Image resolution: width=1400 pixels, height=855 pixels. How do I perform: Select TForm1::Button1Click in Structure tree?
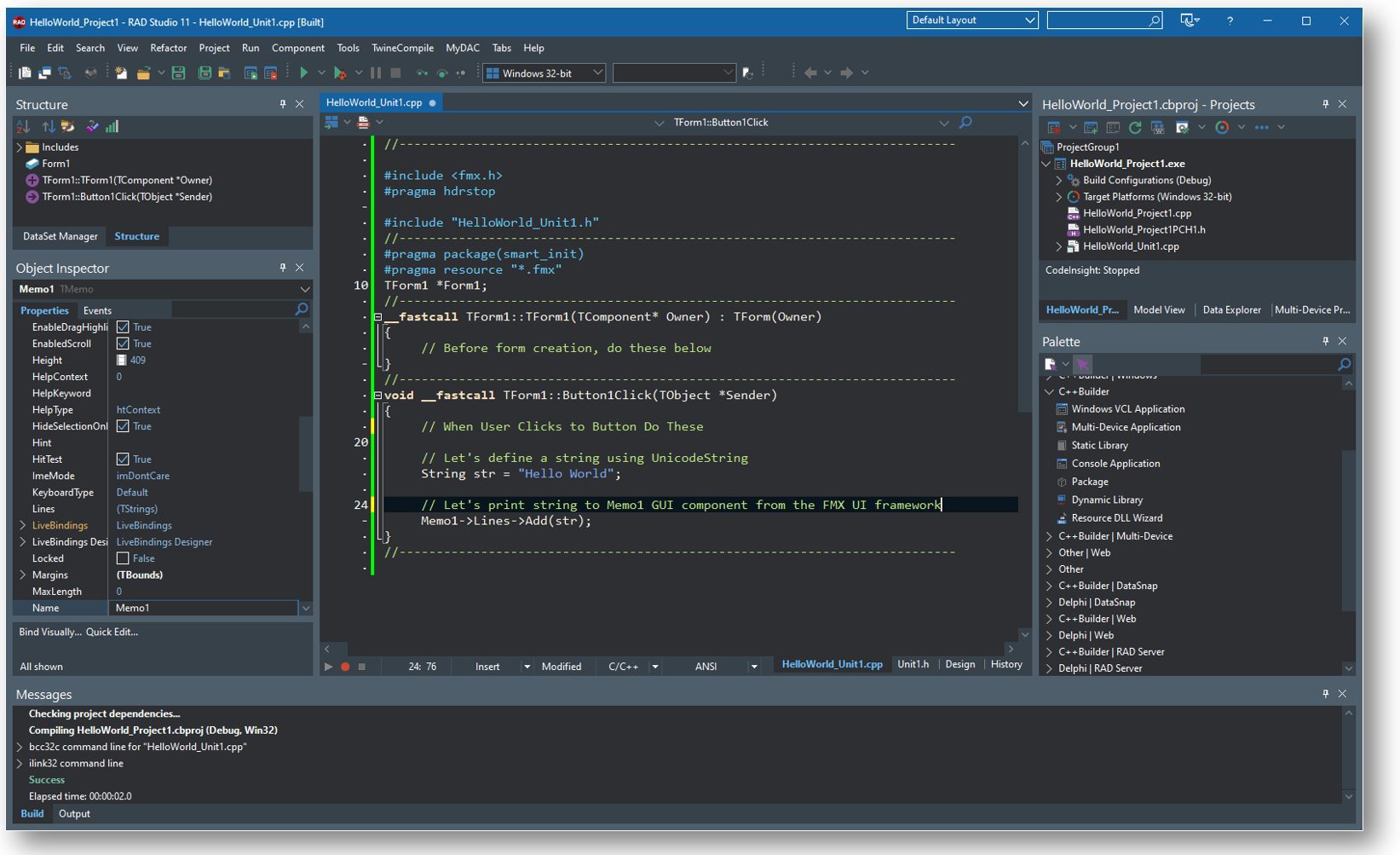(x=127, y=197)
